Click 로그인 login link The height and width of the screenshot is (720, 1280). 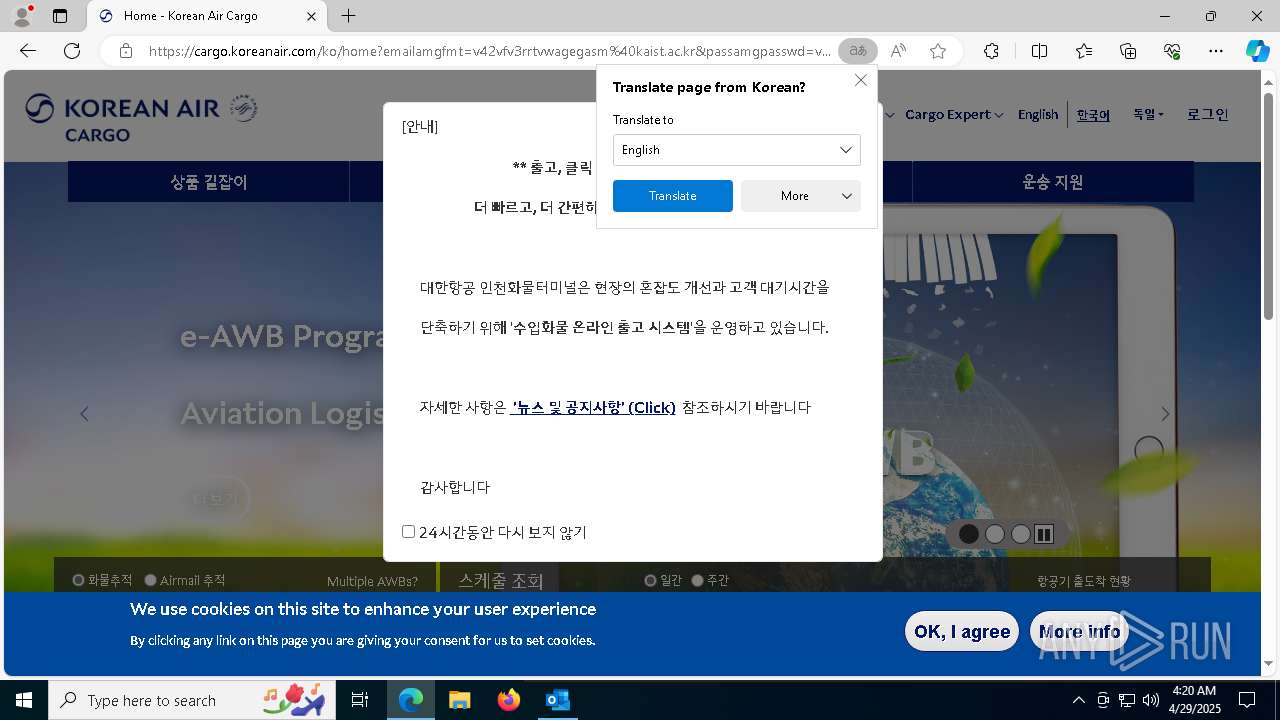[x=1208, y=115]
